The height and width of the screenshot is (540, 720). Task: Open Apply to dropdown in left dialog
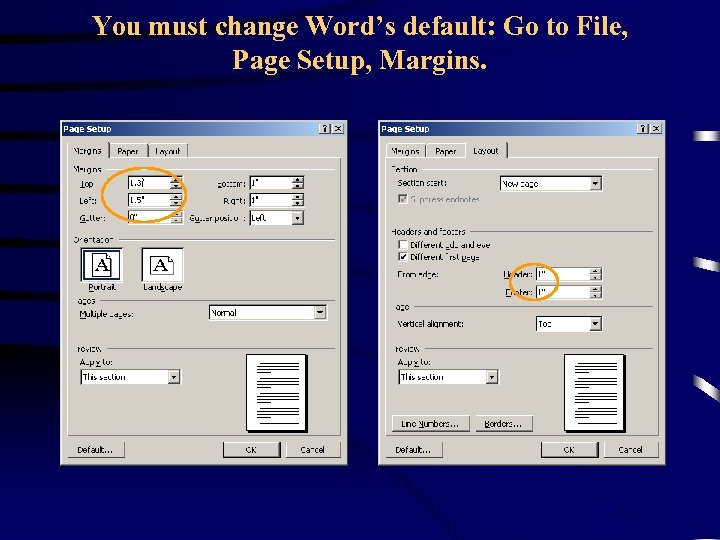point(174,377)
